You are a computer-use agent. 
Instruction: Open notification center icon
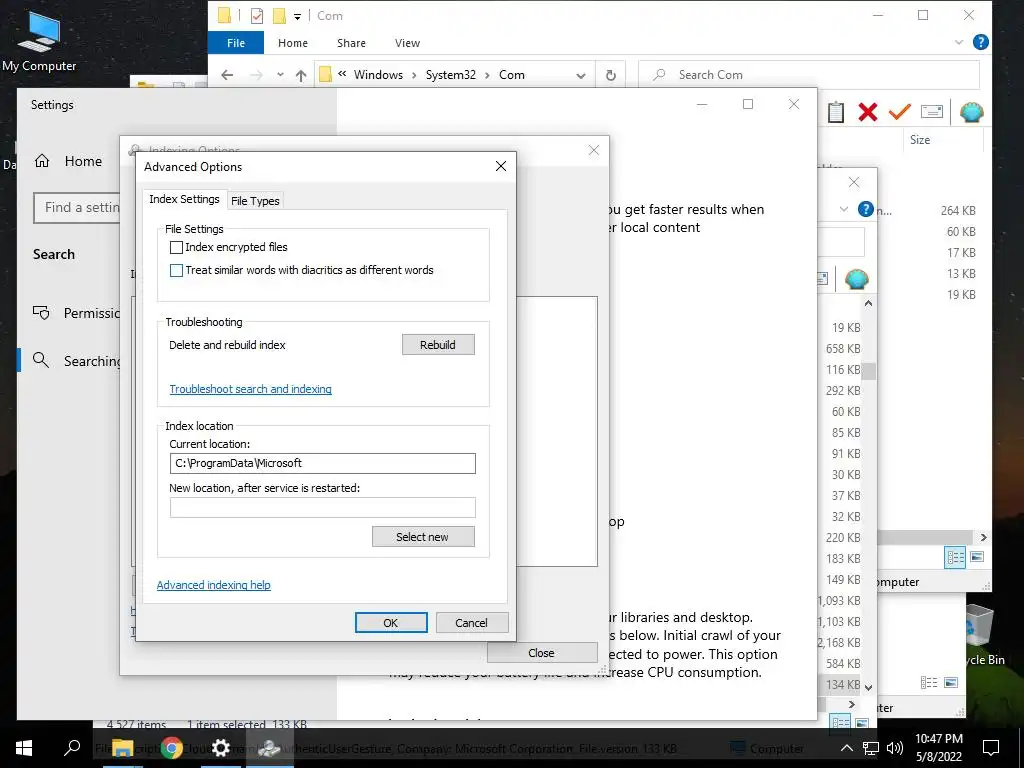[x=991, y=748]
